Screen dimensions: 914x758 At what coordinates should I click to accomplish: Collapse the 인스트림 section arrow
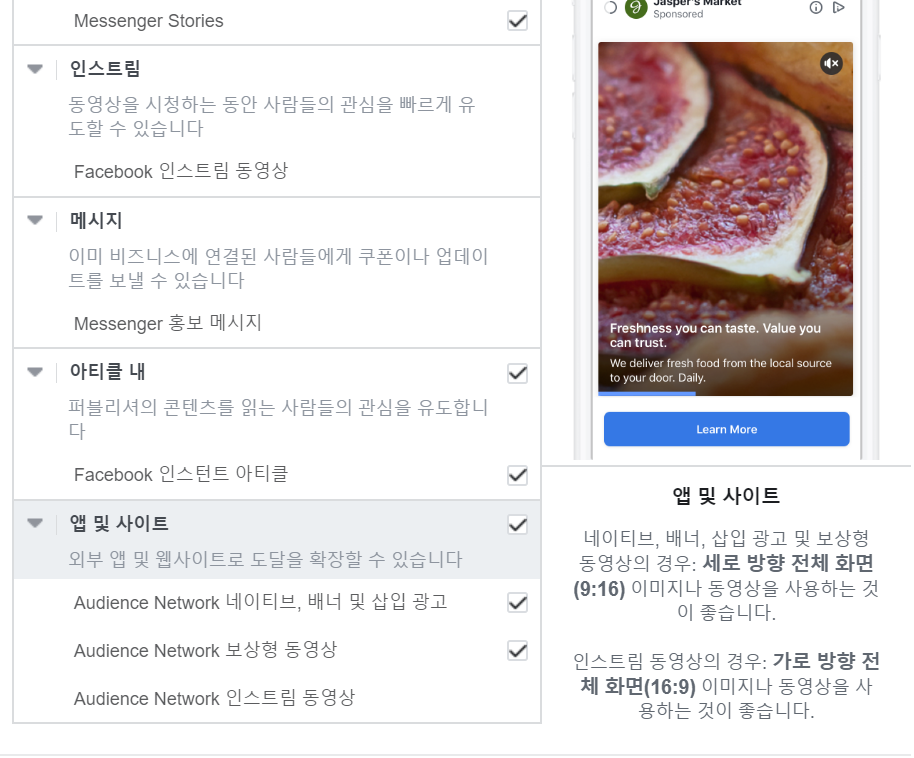point(35,69)
